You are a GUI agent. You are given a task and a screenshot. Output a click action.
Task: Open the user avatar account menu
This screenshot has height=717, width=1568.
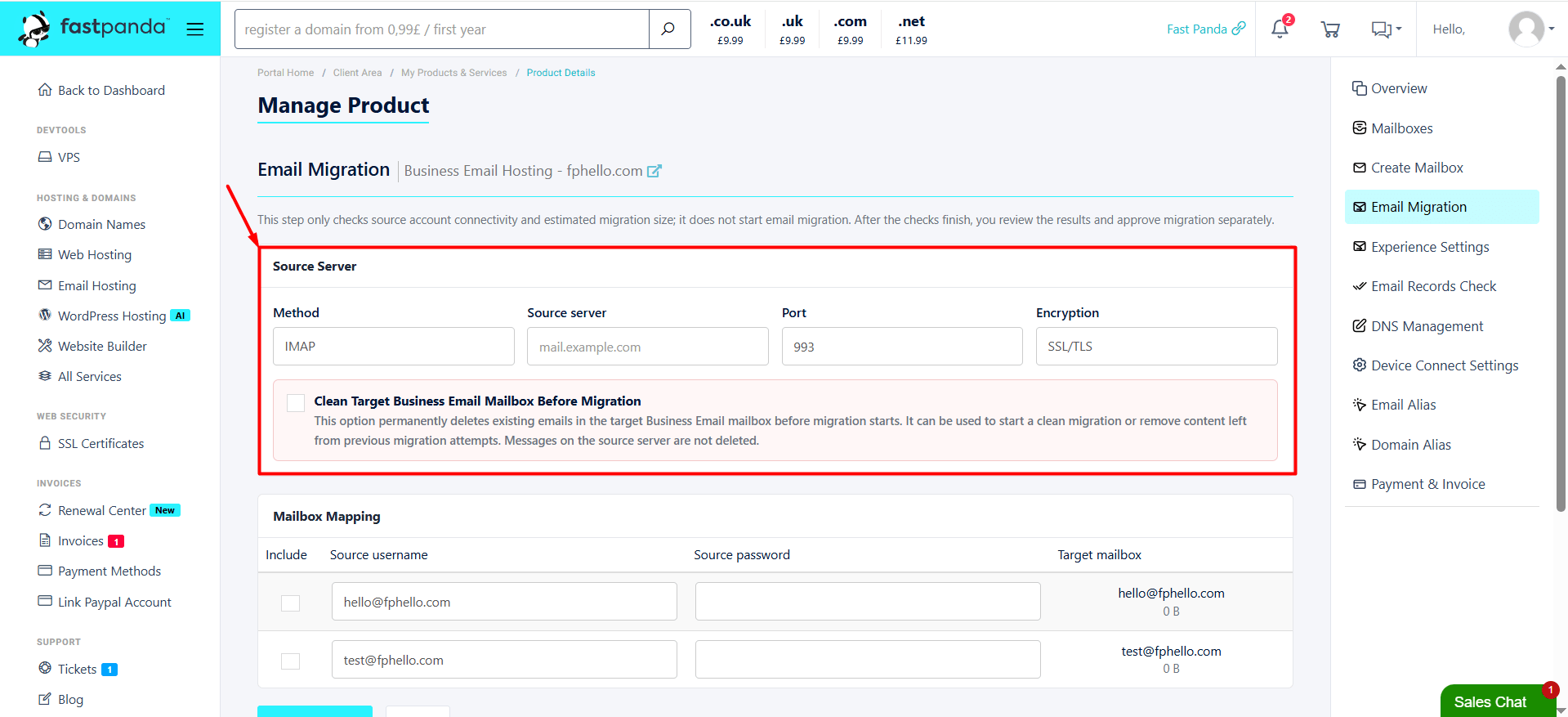click(x=1530, y=29)
